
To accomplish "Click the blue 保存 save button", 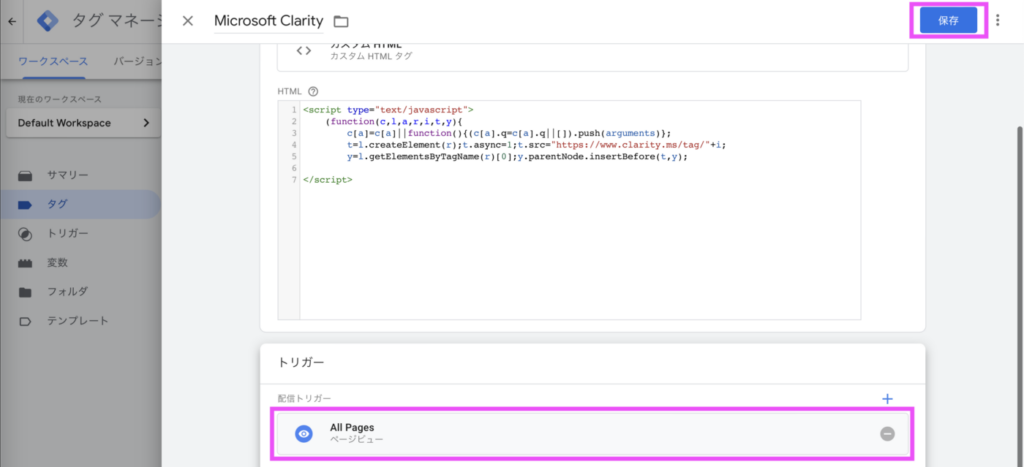I will pyautogui.click(x=948, y=21).
